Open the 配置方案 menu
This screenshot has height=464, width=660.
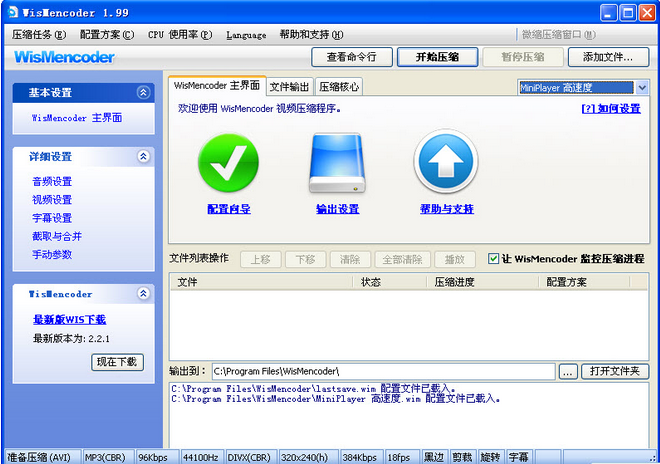(107, 35)
